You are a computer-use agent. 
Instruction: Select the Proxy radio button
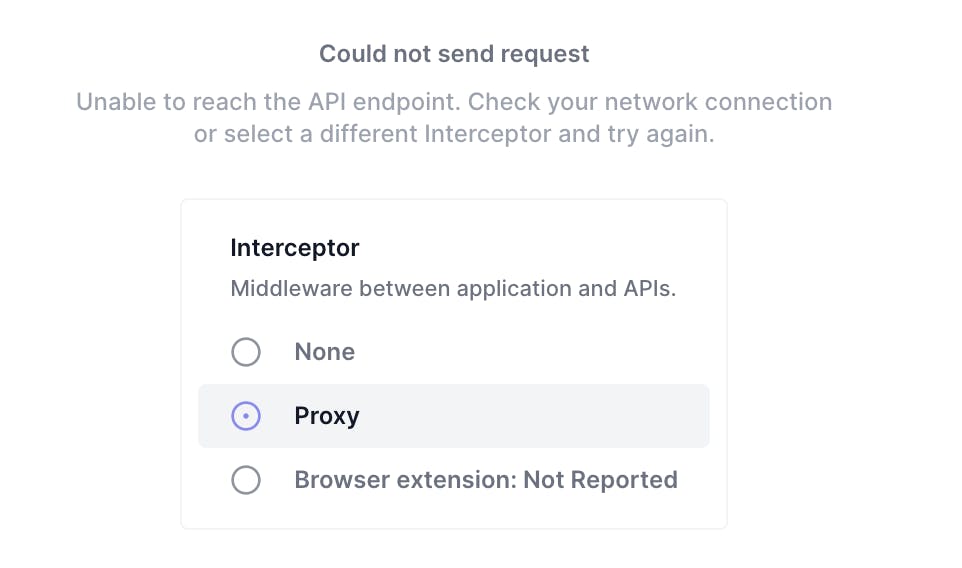point(246,416)
